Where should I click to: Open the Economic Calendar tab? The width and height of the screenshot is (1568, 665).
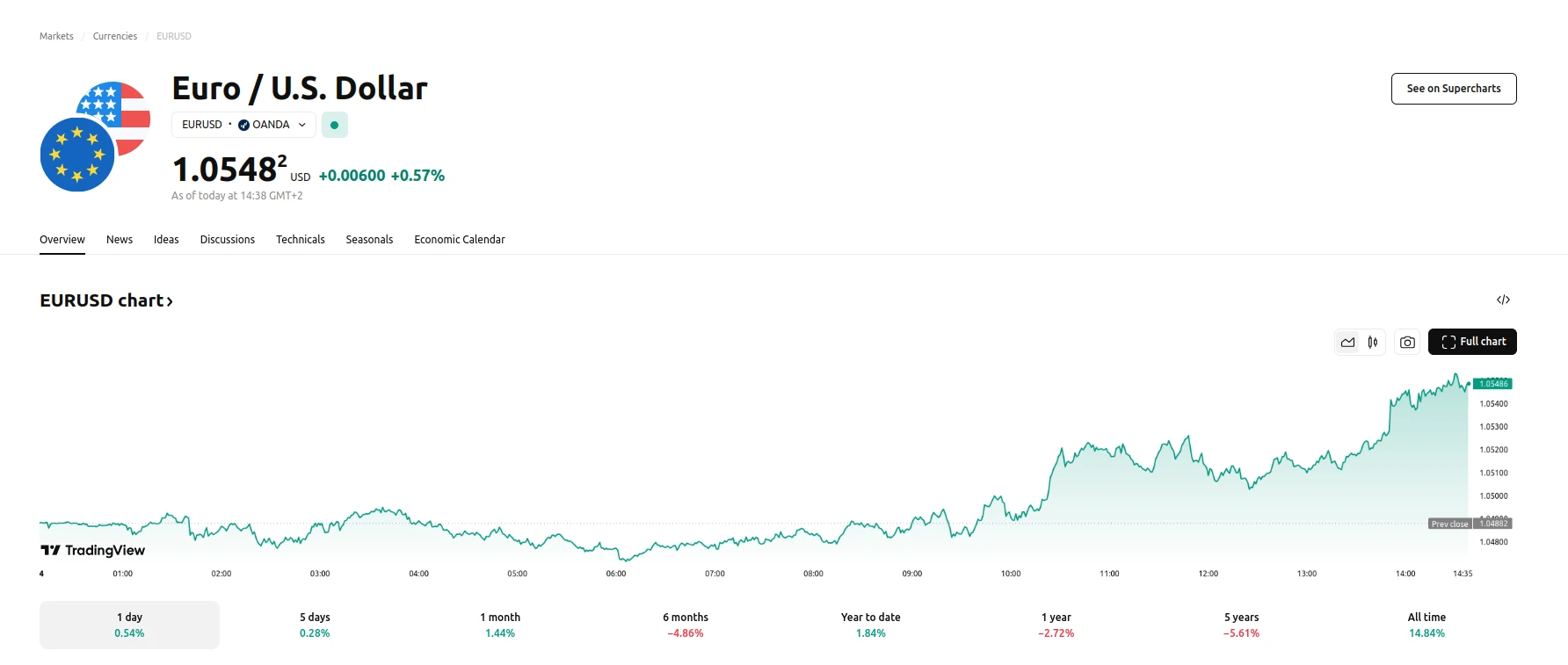(x=459, y=240)
